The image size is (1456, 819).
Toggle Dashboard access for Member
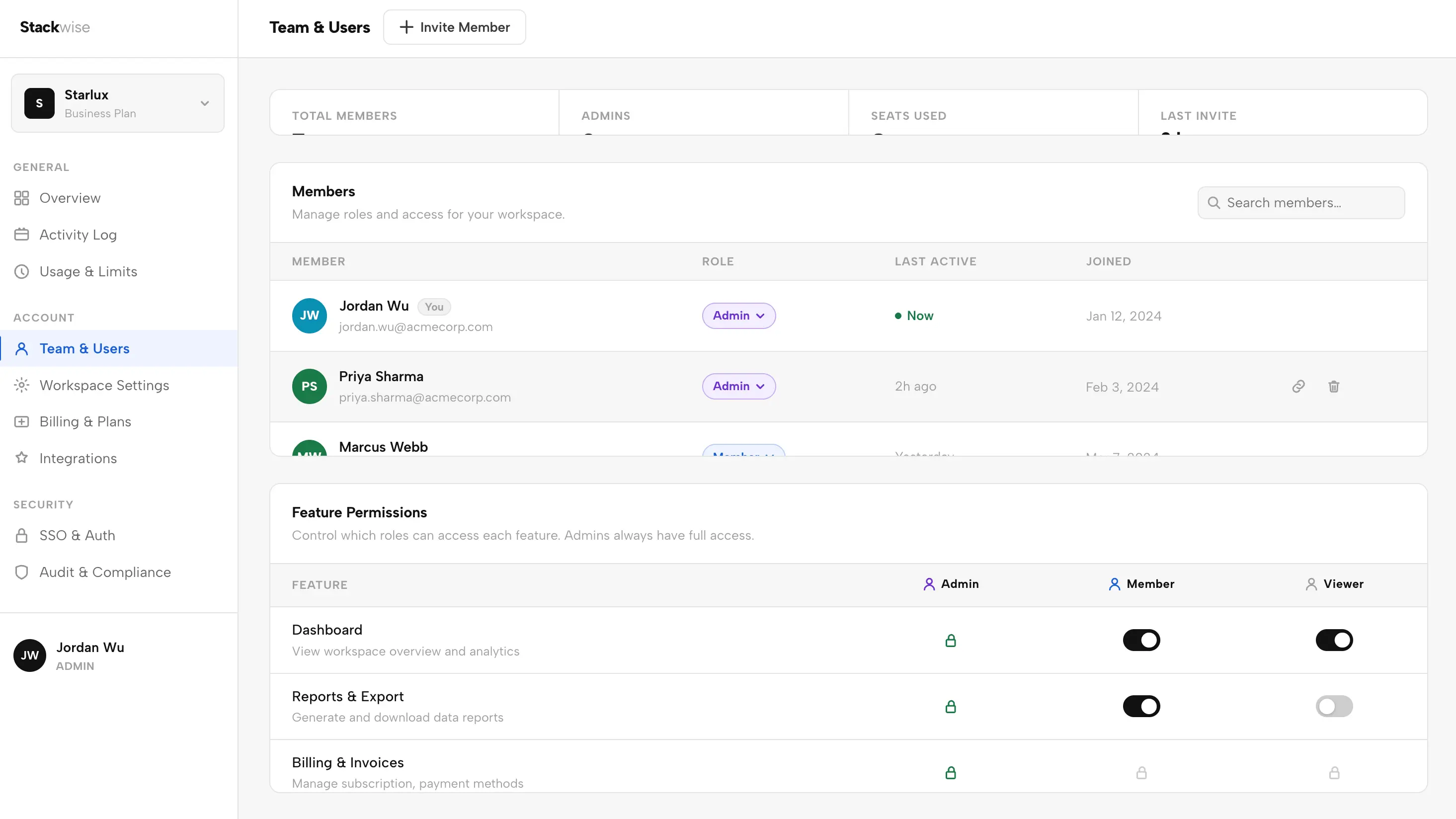click(x=1142, y=641)
